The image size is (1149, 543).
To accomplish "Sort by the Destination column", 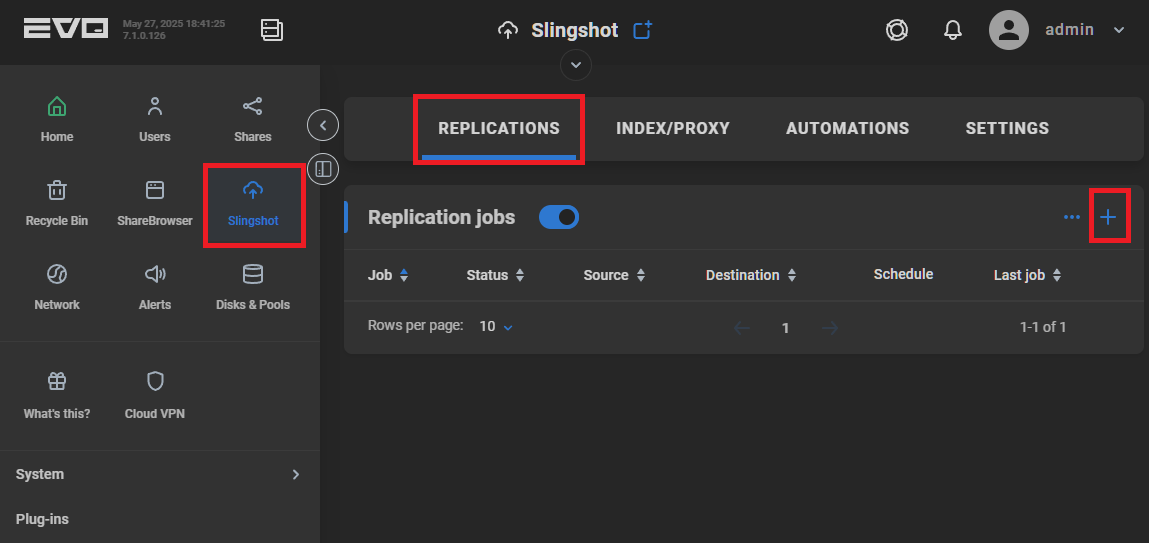I will [x=751, y=276].
